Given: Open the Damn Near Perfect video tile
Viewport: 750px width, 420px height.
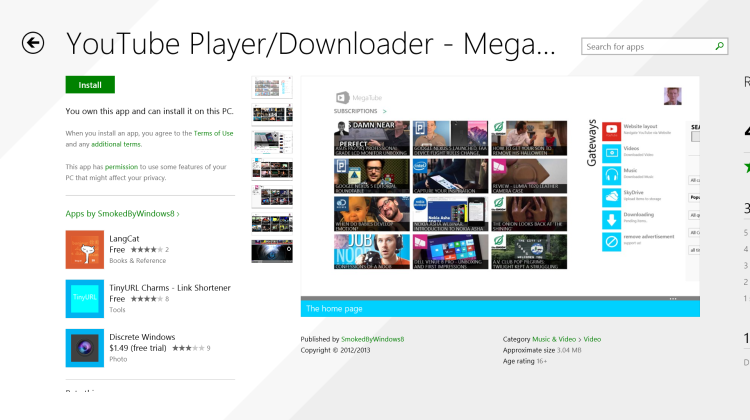Looking at the screenshot, I should click(x=372, y=138).
